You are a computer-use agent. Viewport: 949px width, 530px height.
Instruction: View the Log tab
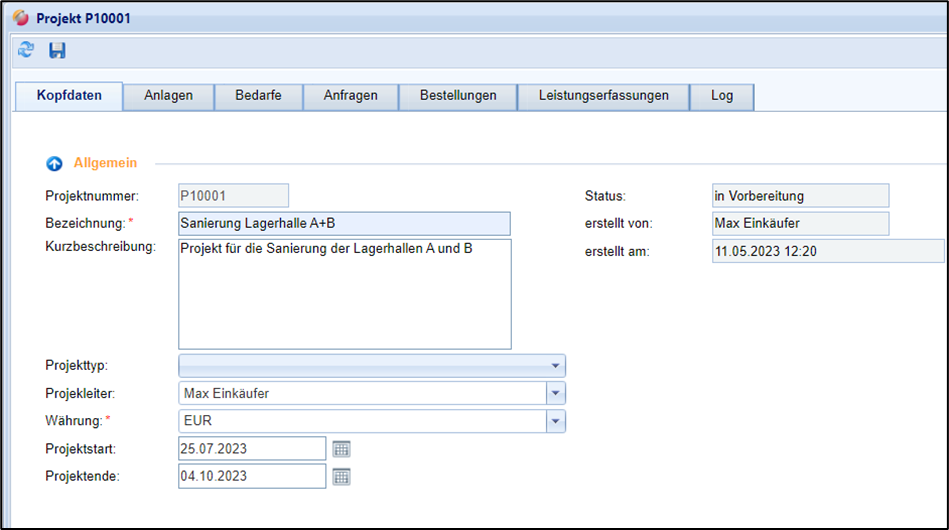pos(722,96)
